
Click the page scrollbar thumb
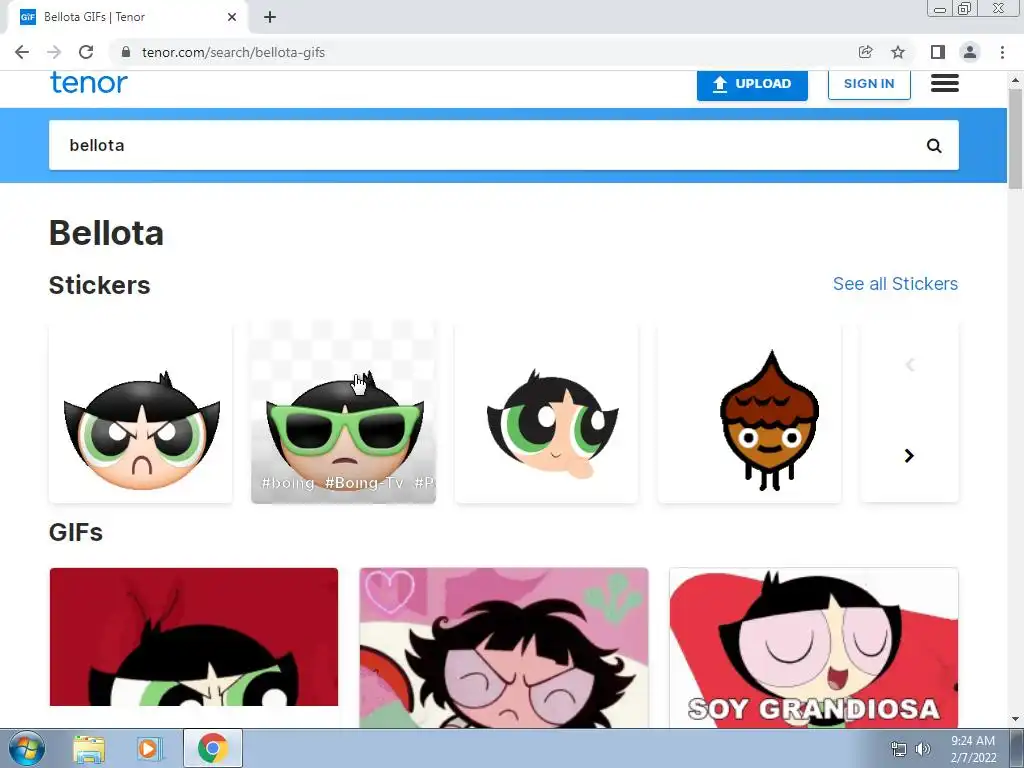pyautogui.click(x=1015, y=138)
